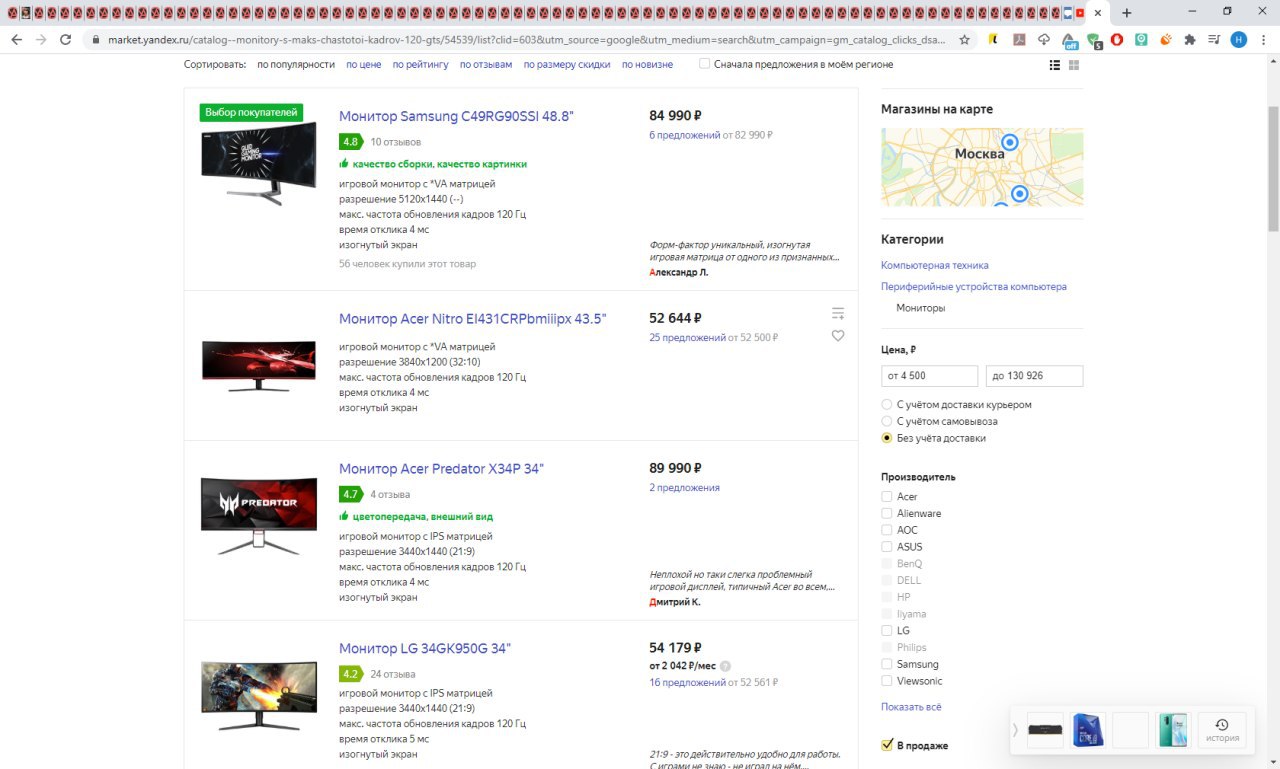Open the green shield extension
Viewport: 1280px width, 769px height.
1094,40
